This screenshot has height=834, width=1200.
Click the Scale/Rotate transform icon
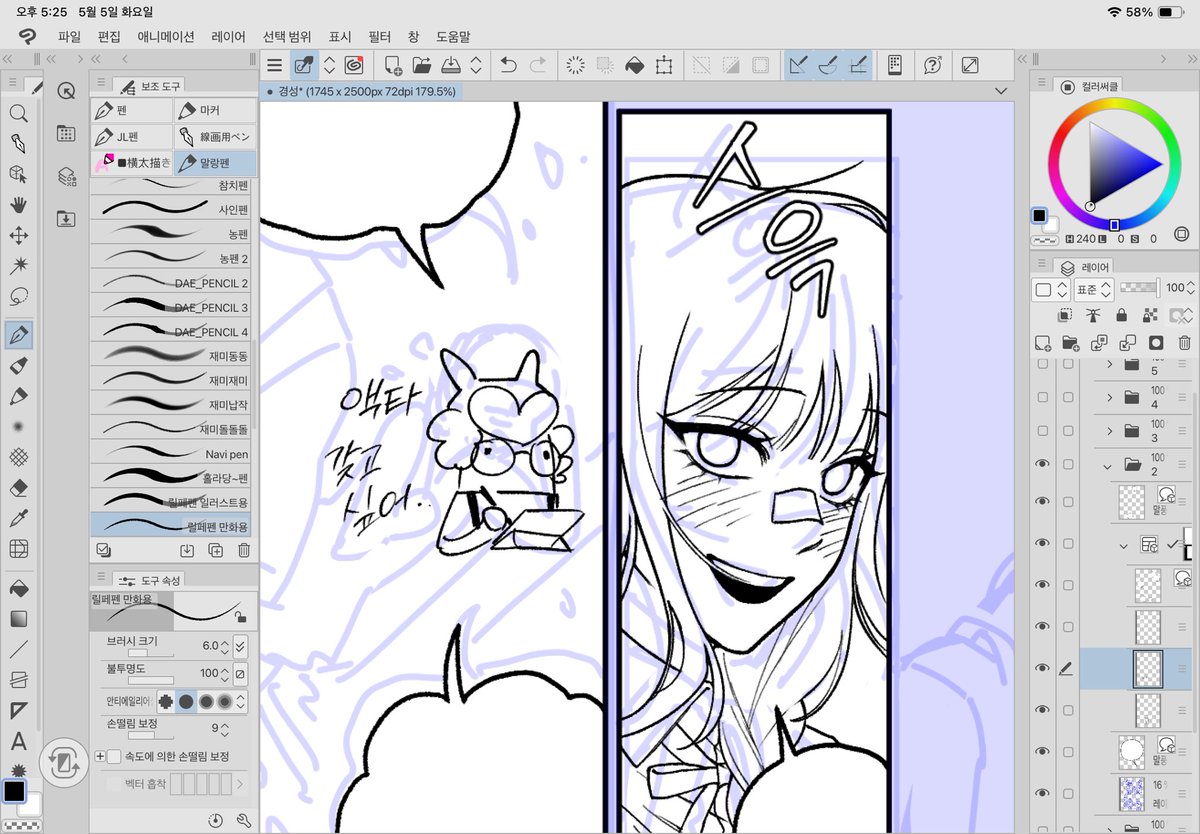coord(664,65)
